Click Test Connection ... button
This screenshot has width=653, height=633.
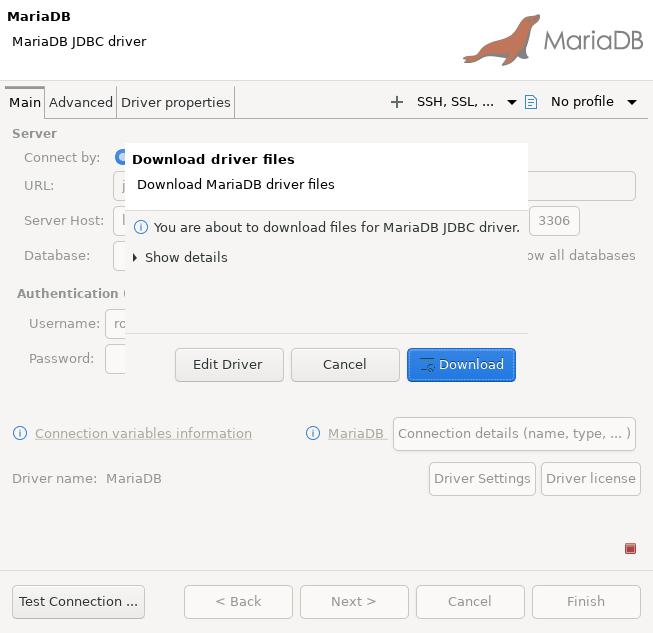tap(78, 602)
